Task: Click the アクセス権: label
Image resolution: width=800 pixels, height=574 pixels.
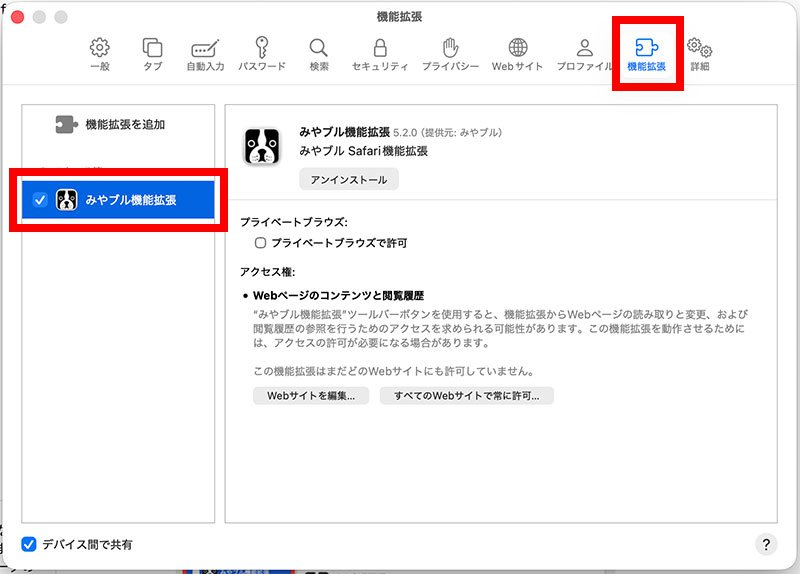Action: (x=267, y=272)
